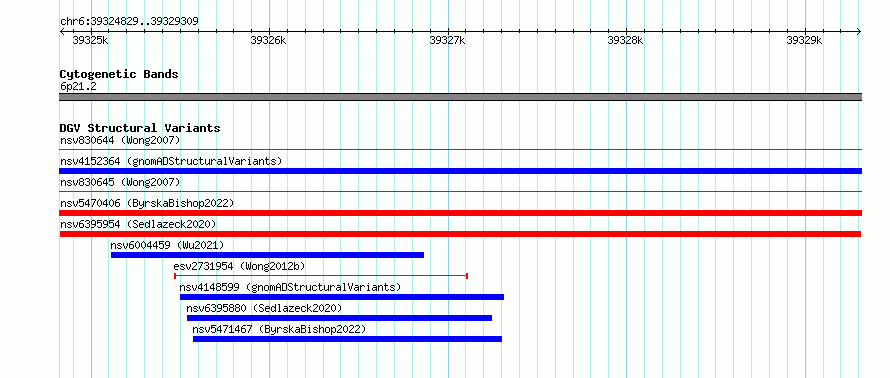This screenshot has height=378, width=890.
Task: Select the nsv6395880 blue variant bar
Action: (x=339, y=318)
